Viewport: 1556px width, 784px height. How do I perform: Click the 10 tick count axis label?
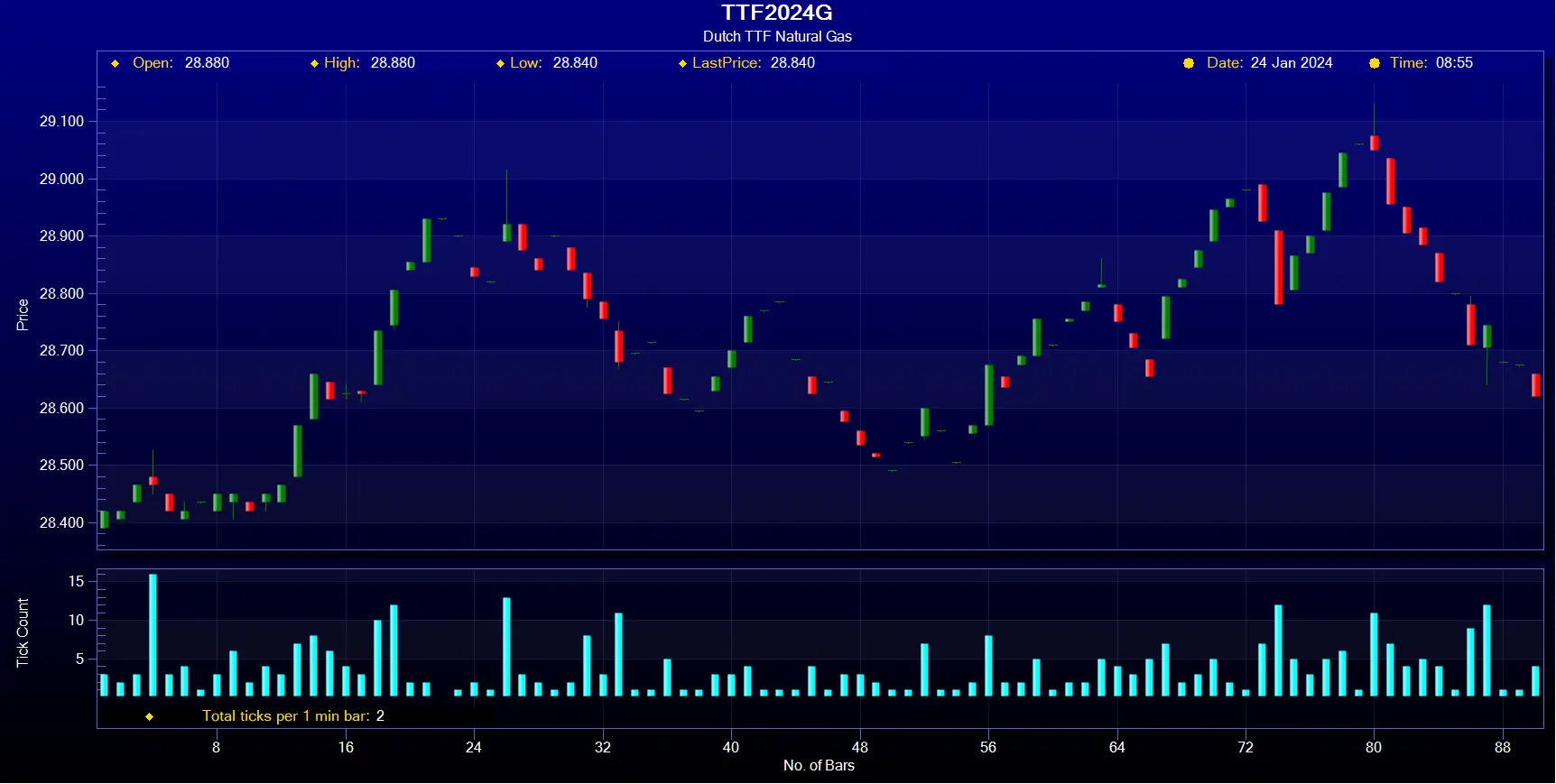76,620
